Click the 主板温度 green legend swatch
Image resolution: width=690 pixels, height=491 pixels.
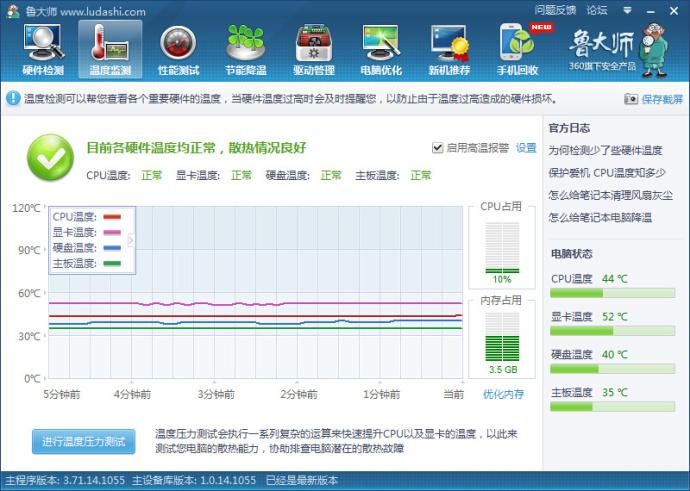tap(112, 263)
